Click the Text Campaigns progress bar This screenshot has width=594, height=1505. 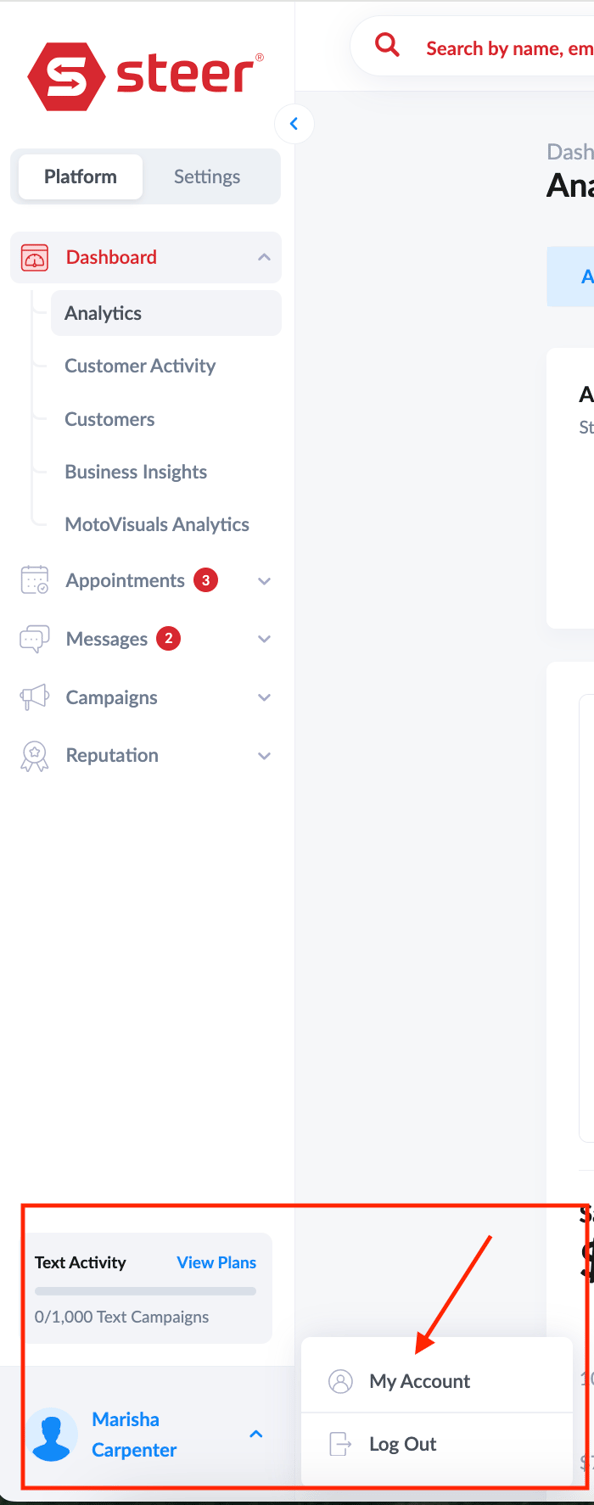click(x=146, y=1290)
